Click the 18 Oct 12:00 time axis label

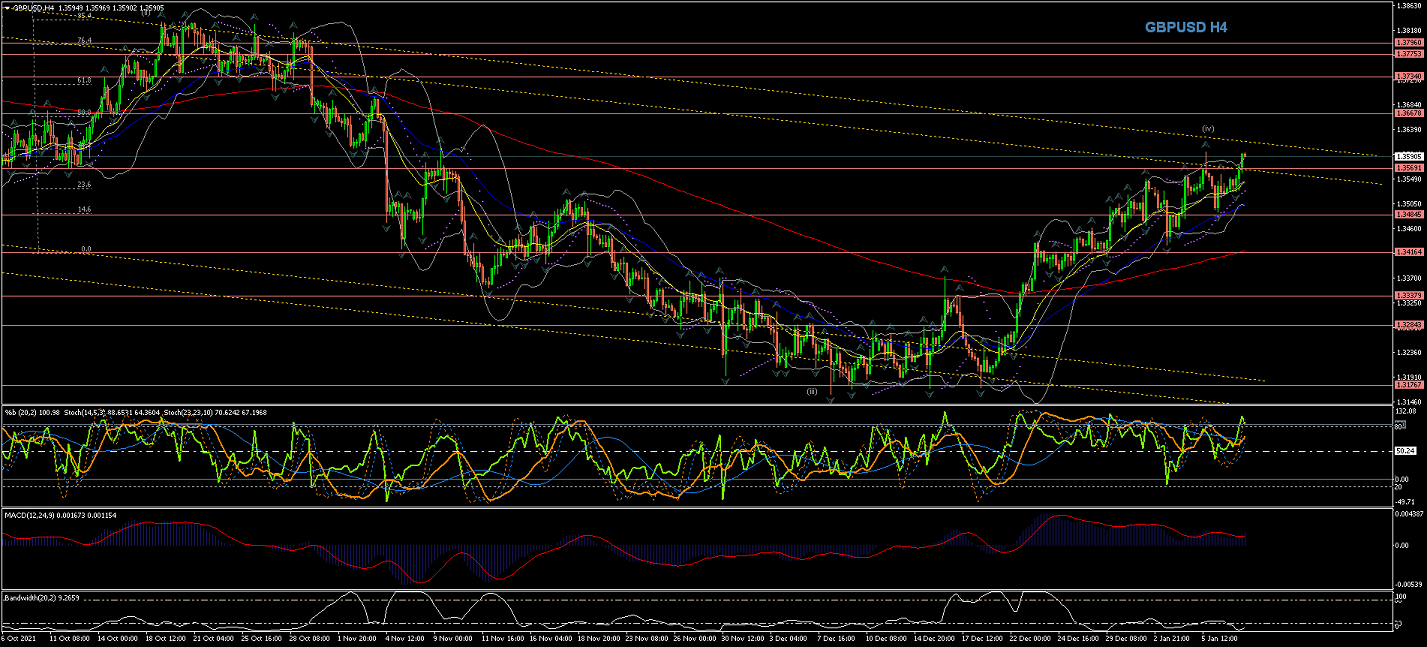[x=166, y=636]
